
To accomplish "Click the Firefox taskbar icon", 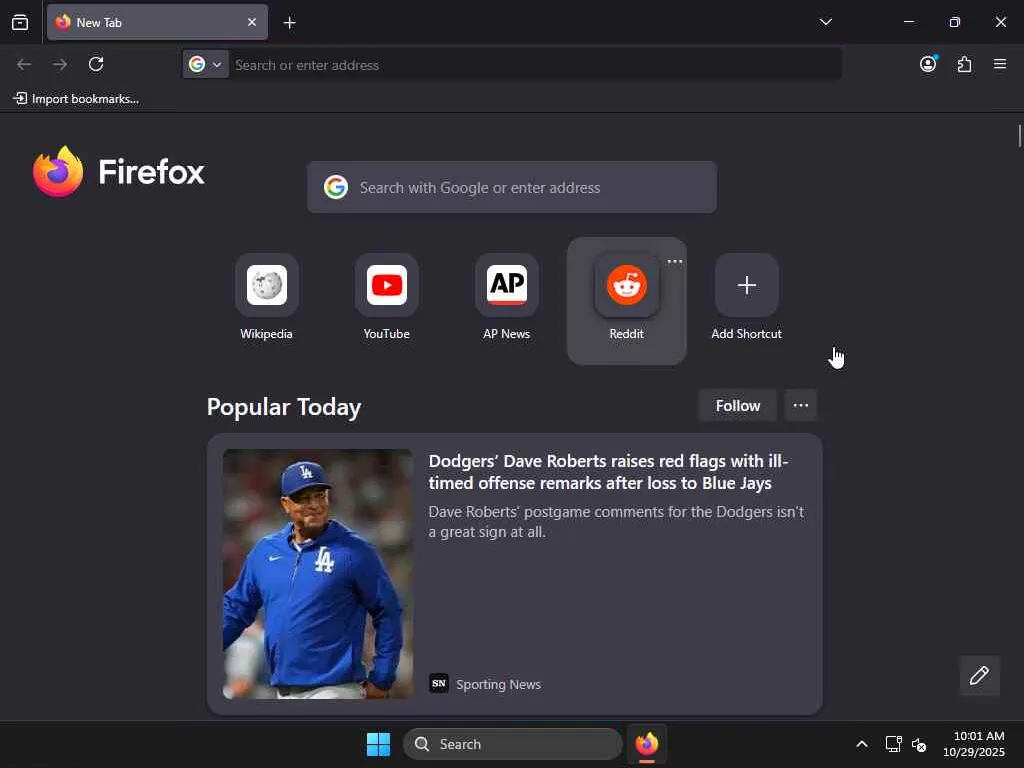I will pos(647,744).
